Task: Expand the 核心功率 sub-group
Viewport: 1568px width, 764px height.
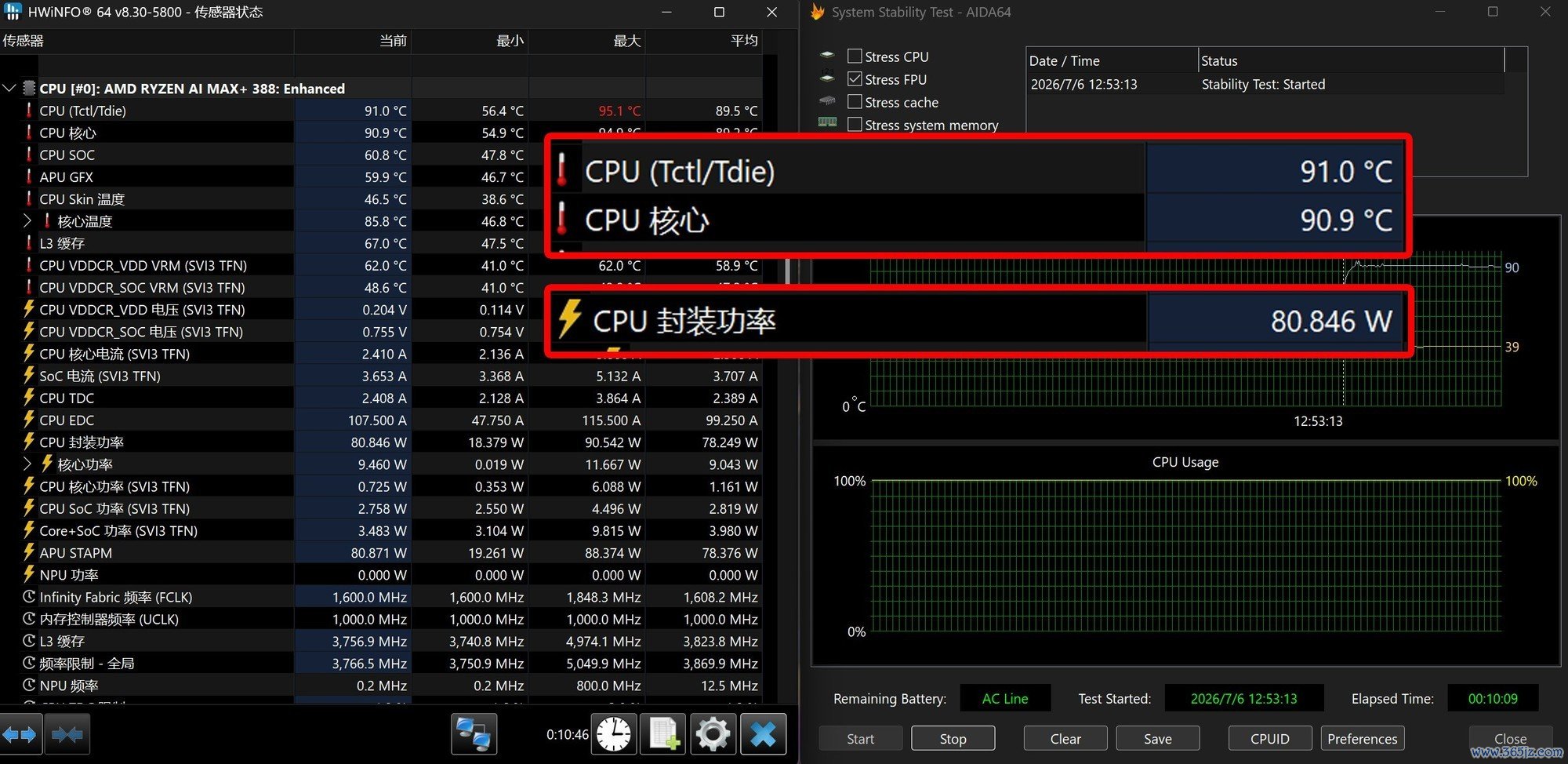Action: coord(27,464)
